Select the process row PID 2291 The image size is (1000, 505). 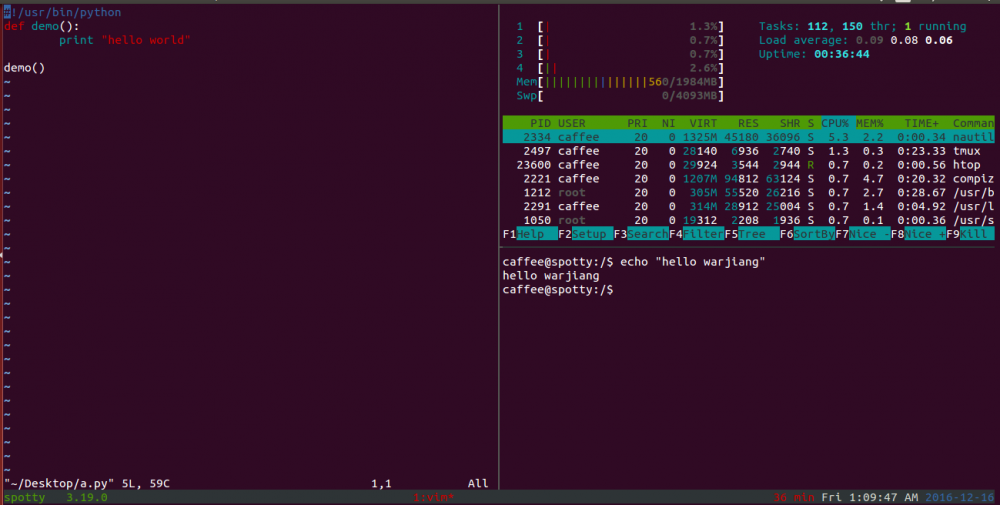pos(748,206)
